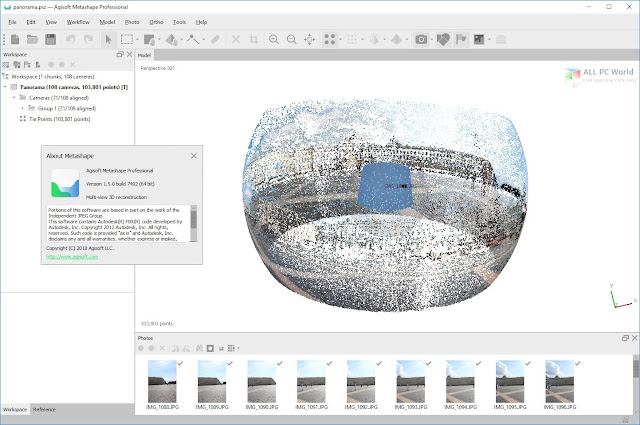Switch to the Reference tab
This screenshot has width=640, height=425.
click(44, 409)
